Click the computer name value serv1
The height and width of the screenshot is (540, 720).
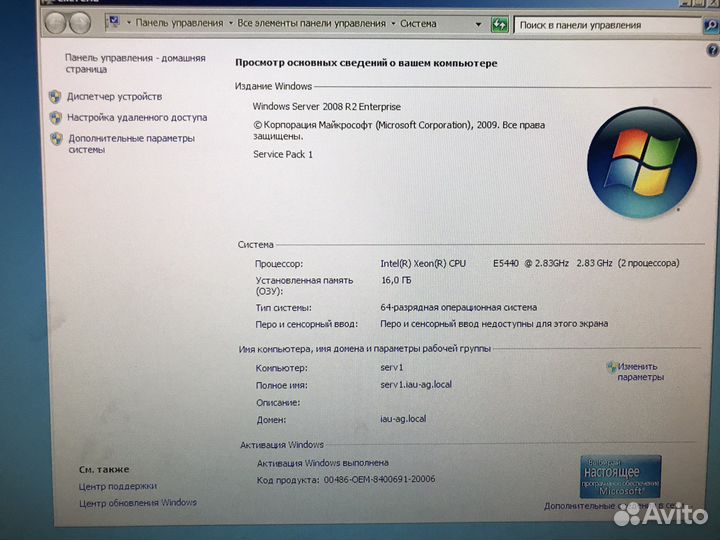click(392, 367)
